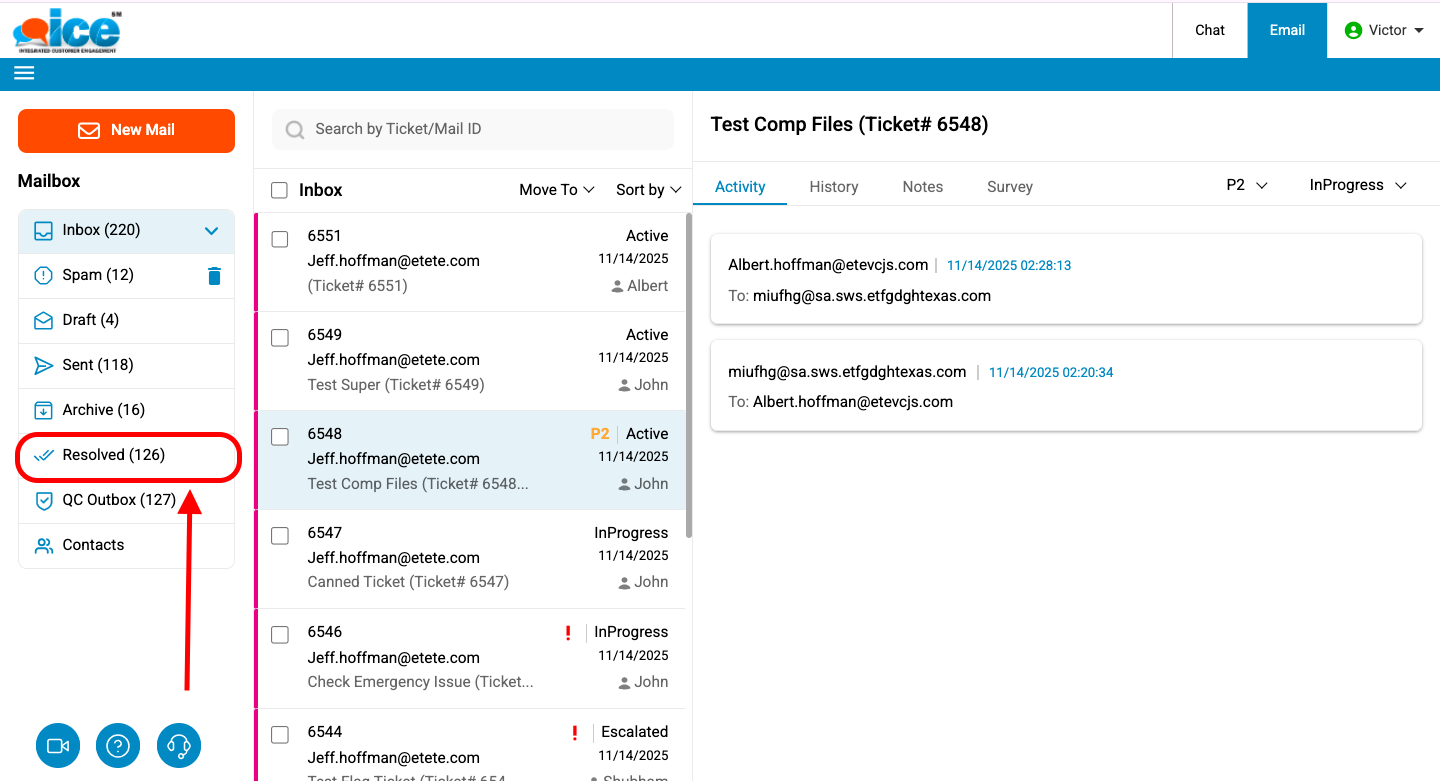Screen dimensions: 1440x781
Task: Click the Spam trash bin icon
Action: (214, 276)
